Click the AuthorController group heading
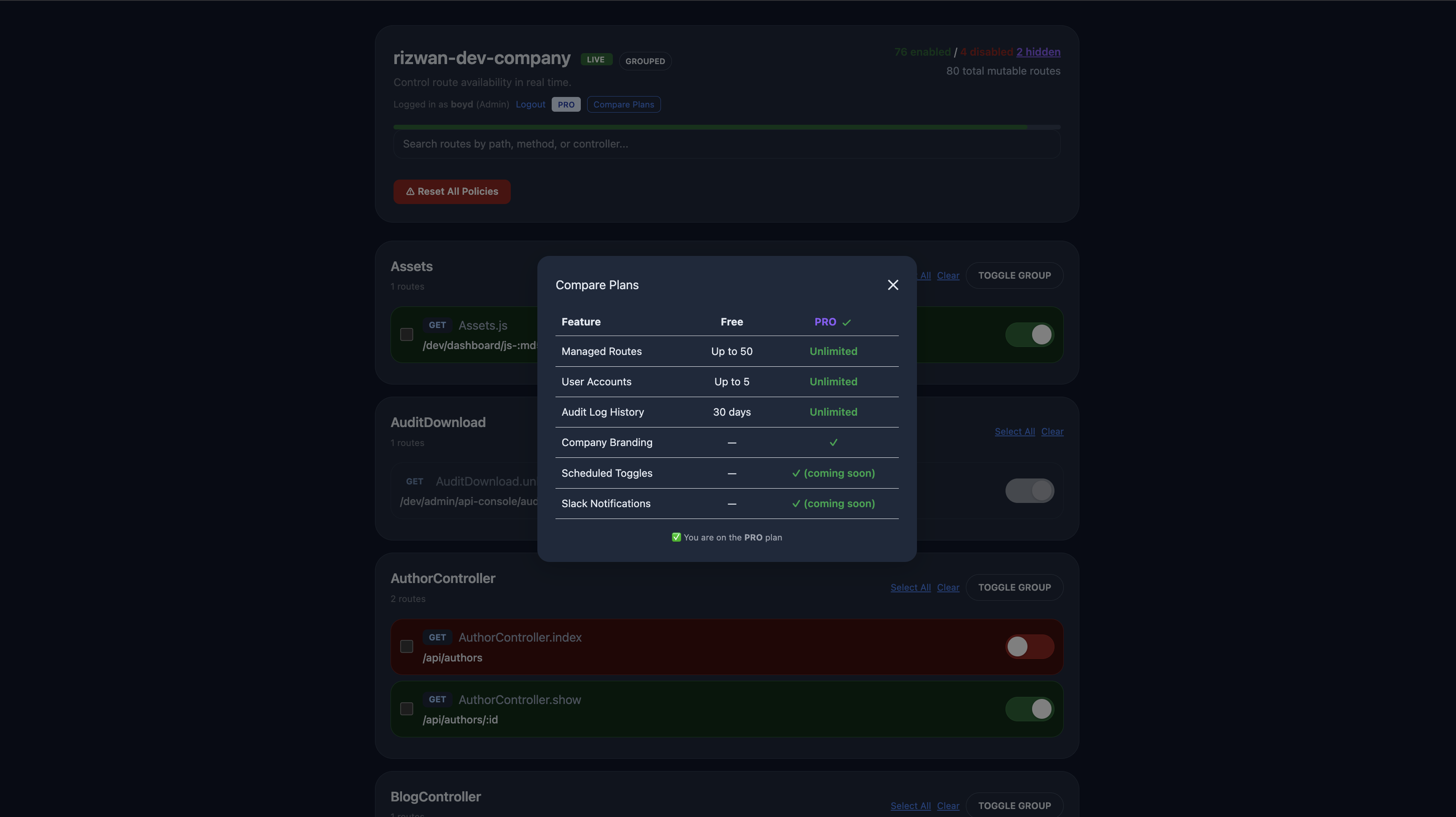The height and width of the screenshot is (817, 1456). pyautogui.click(x=442, y=578)
